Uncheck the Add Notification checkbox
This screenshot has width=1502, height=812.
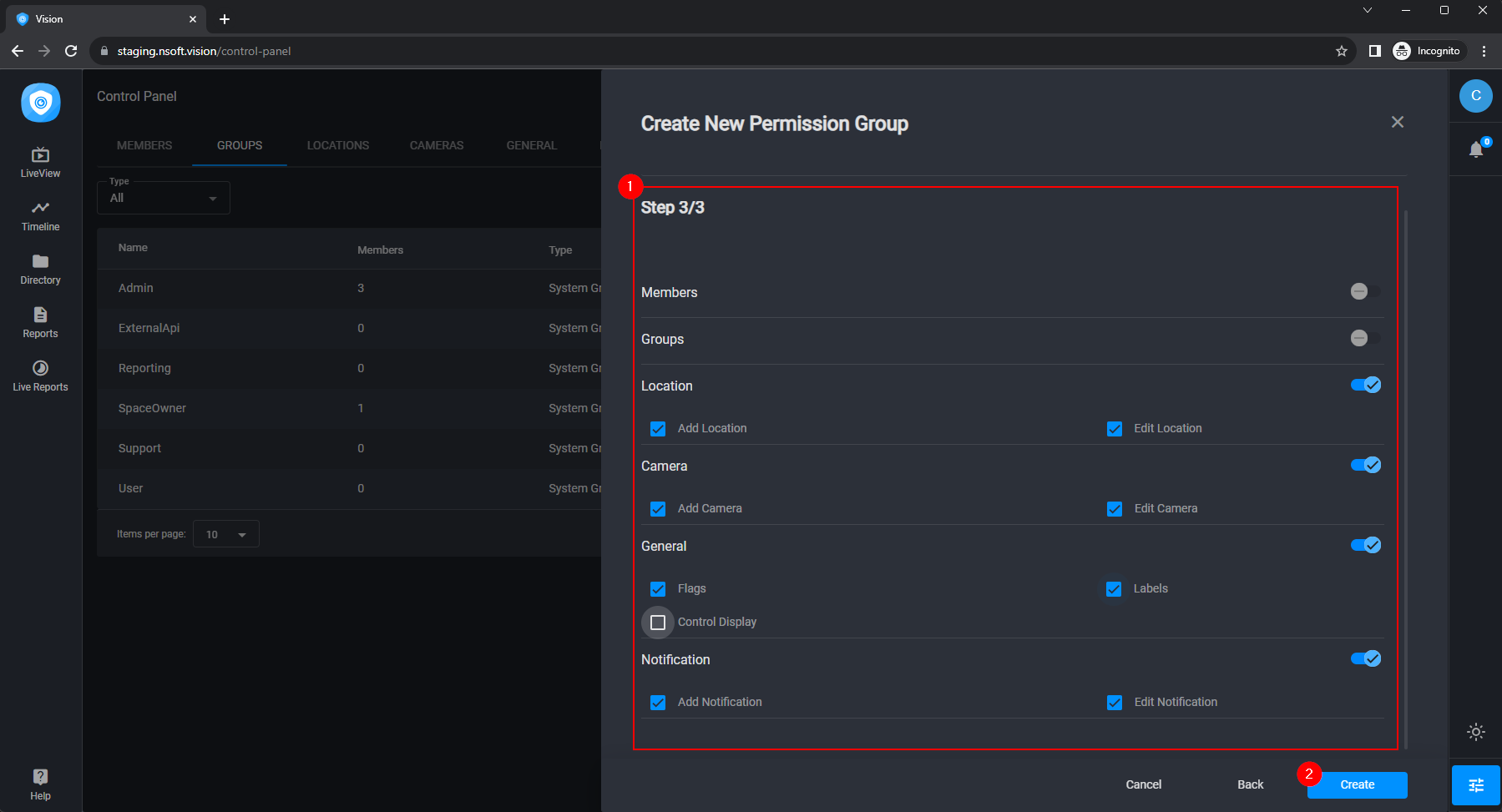(x=658, y=703)
